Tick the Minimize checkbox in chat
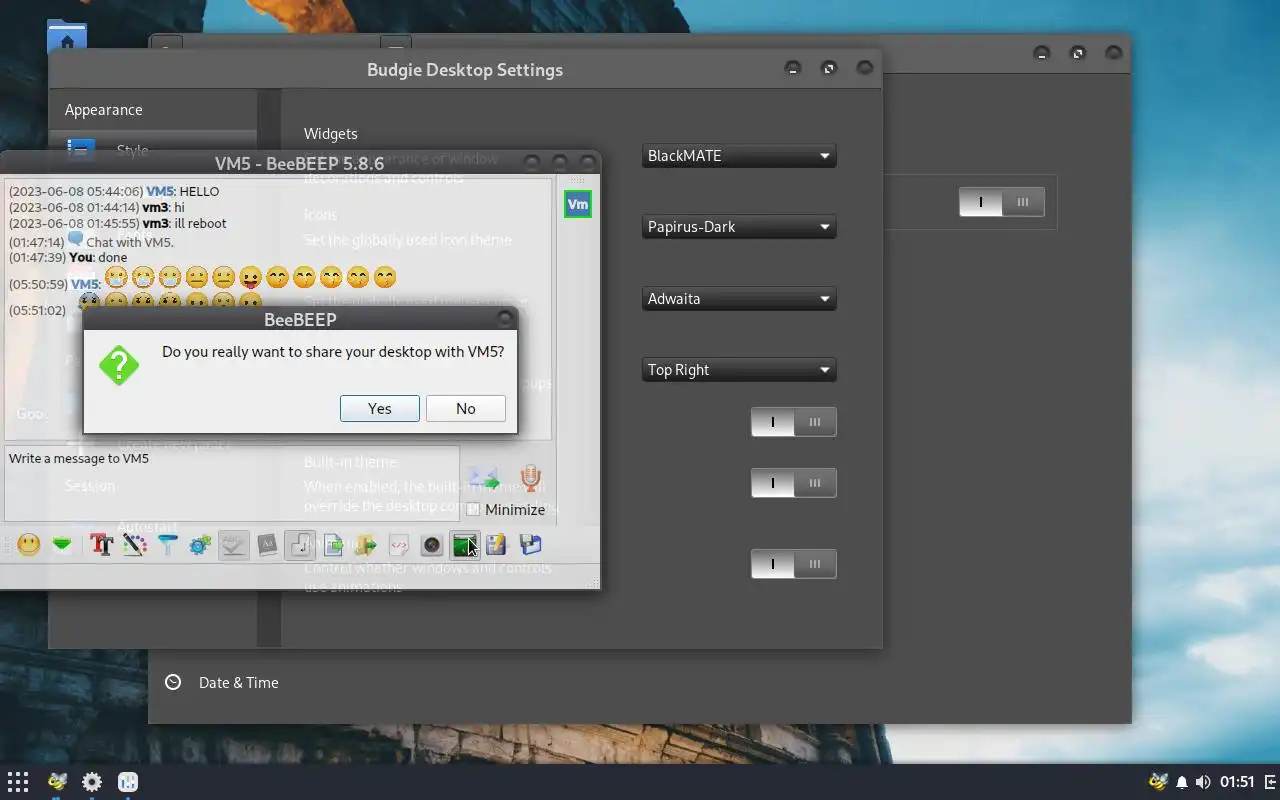1280x800 pixels. coord(474,510)
